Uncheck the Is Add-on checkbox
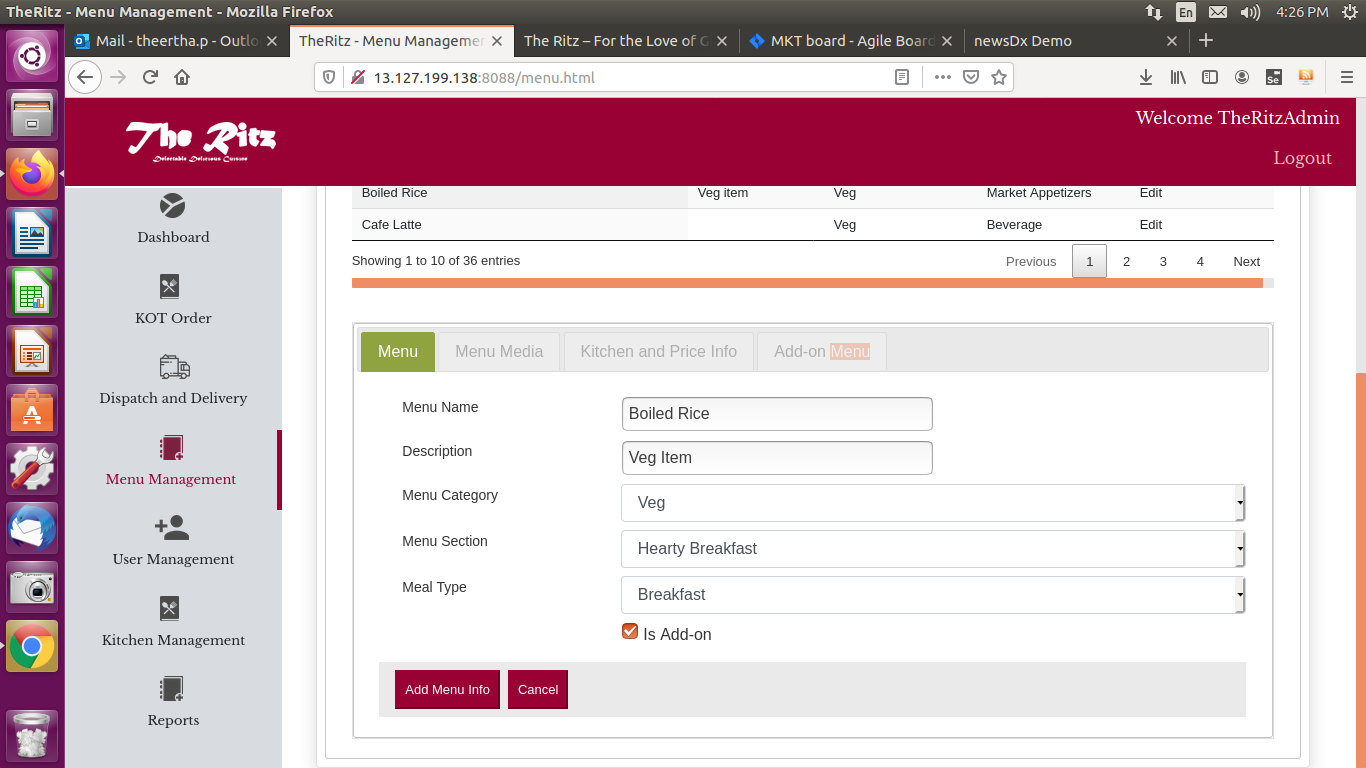The width and height of the screenshot is (1366, 768). point(630,631)
